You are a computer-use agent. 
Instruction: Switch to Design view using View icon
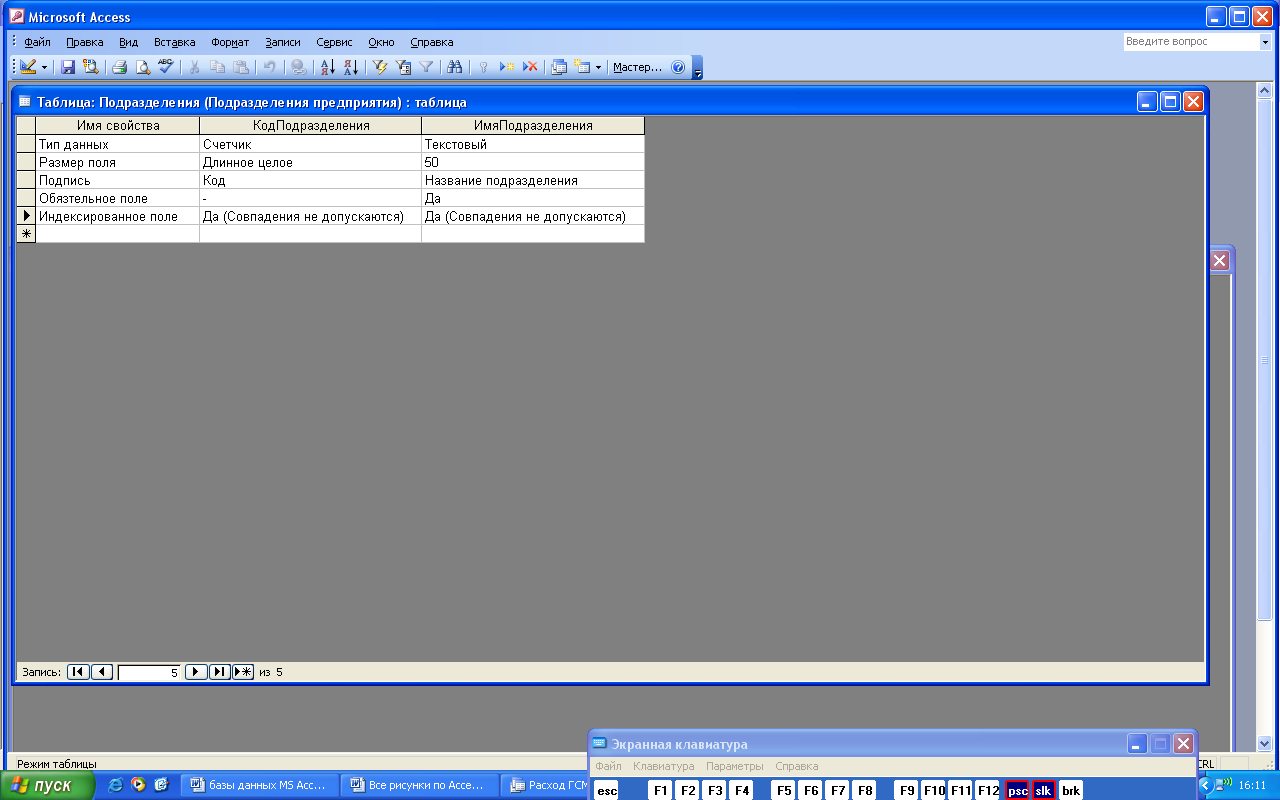(27, 68)
